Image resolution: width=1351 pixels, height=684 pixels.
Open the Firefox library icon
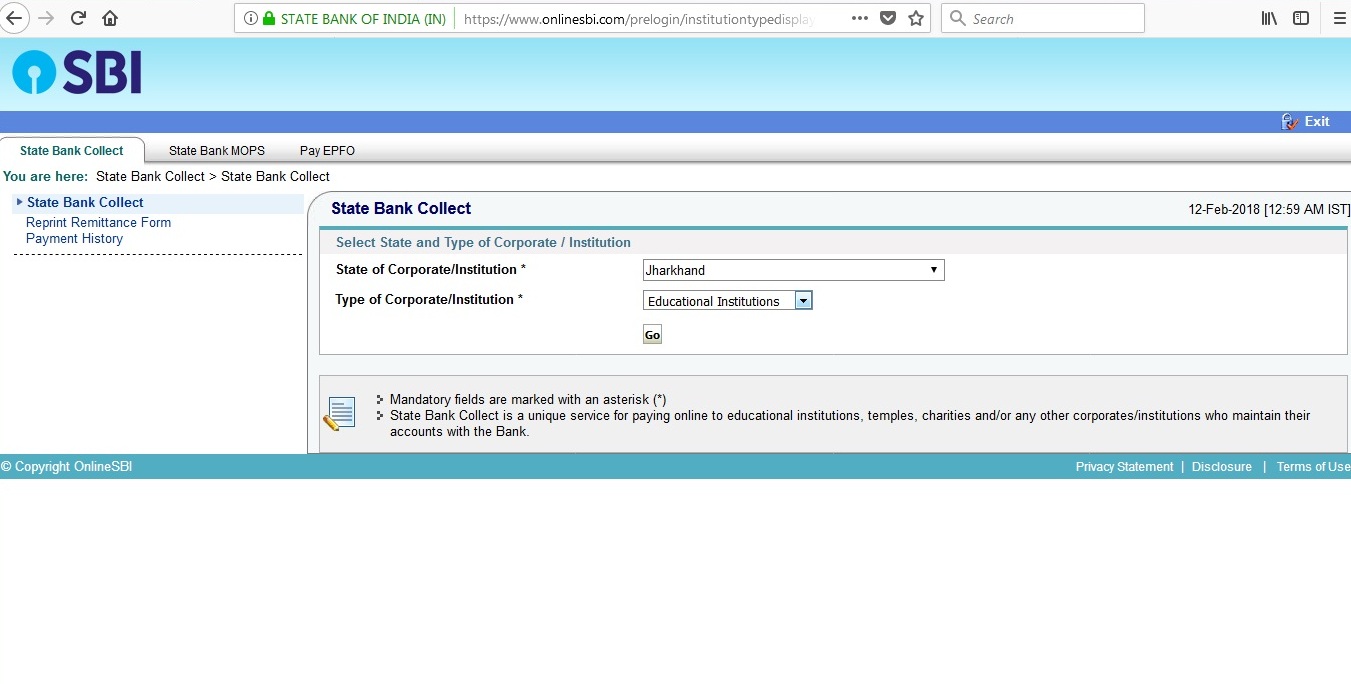point(1269,18)
